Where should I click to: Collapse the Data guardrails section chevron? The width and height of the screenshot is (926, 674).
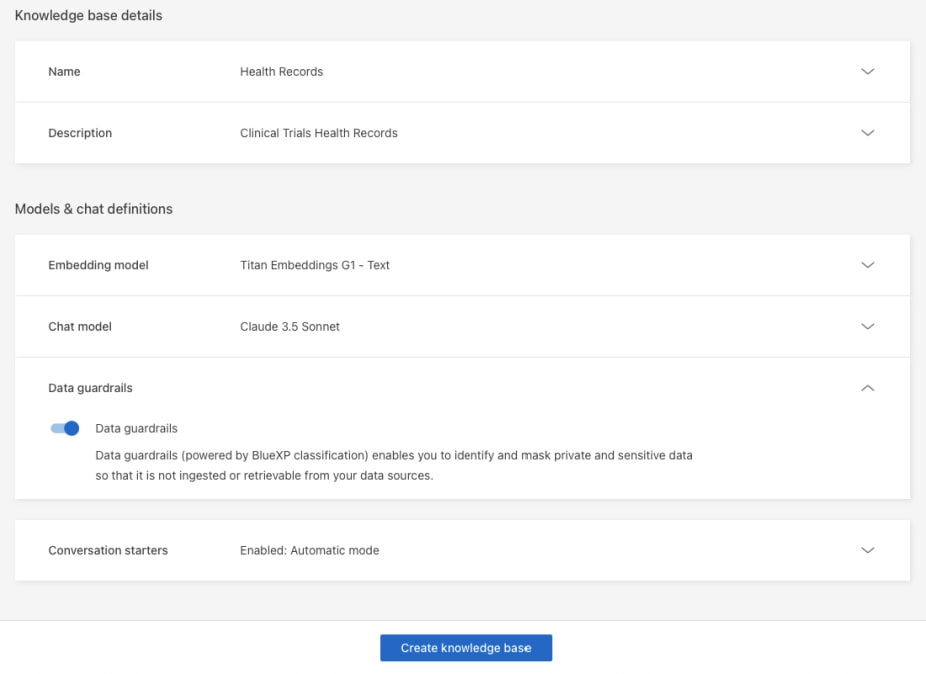(867, 388)
